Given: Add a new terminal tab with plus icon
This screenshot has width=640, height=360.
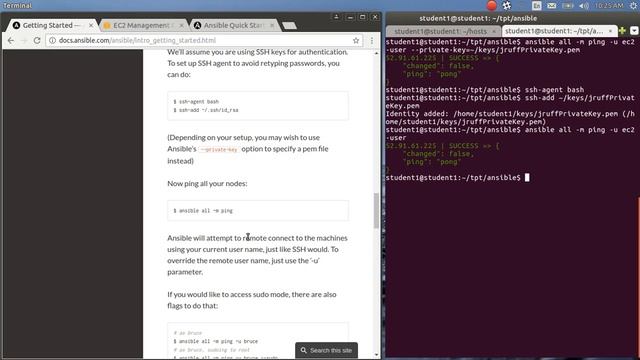Looking at the screenshot, I should 622,31.
